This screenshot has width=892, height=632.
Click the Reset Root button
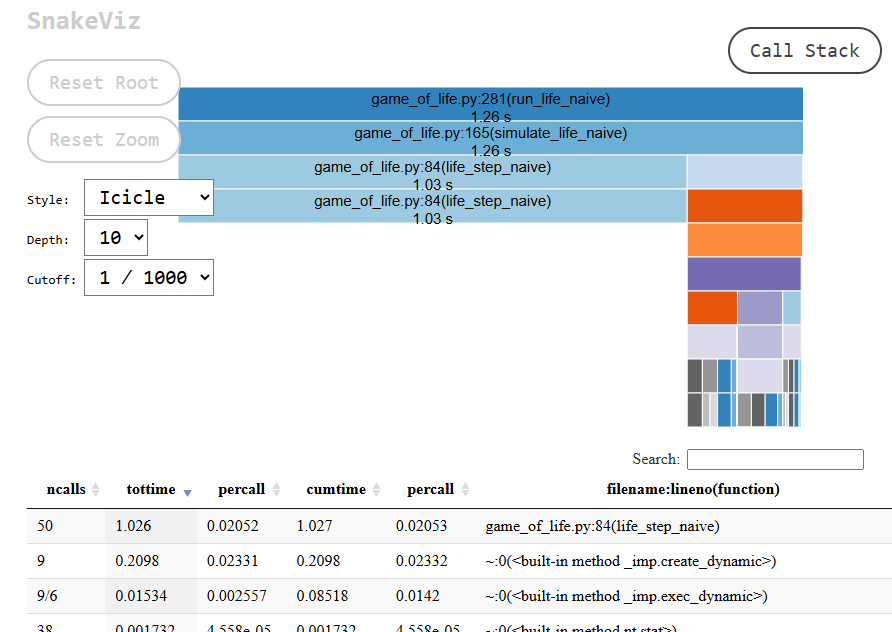104,82
